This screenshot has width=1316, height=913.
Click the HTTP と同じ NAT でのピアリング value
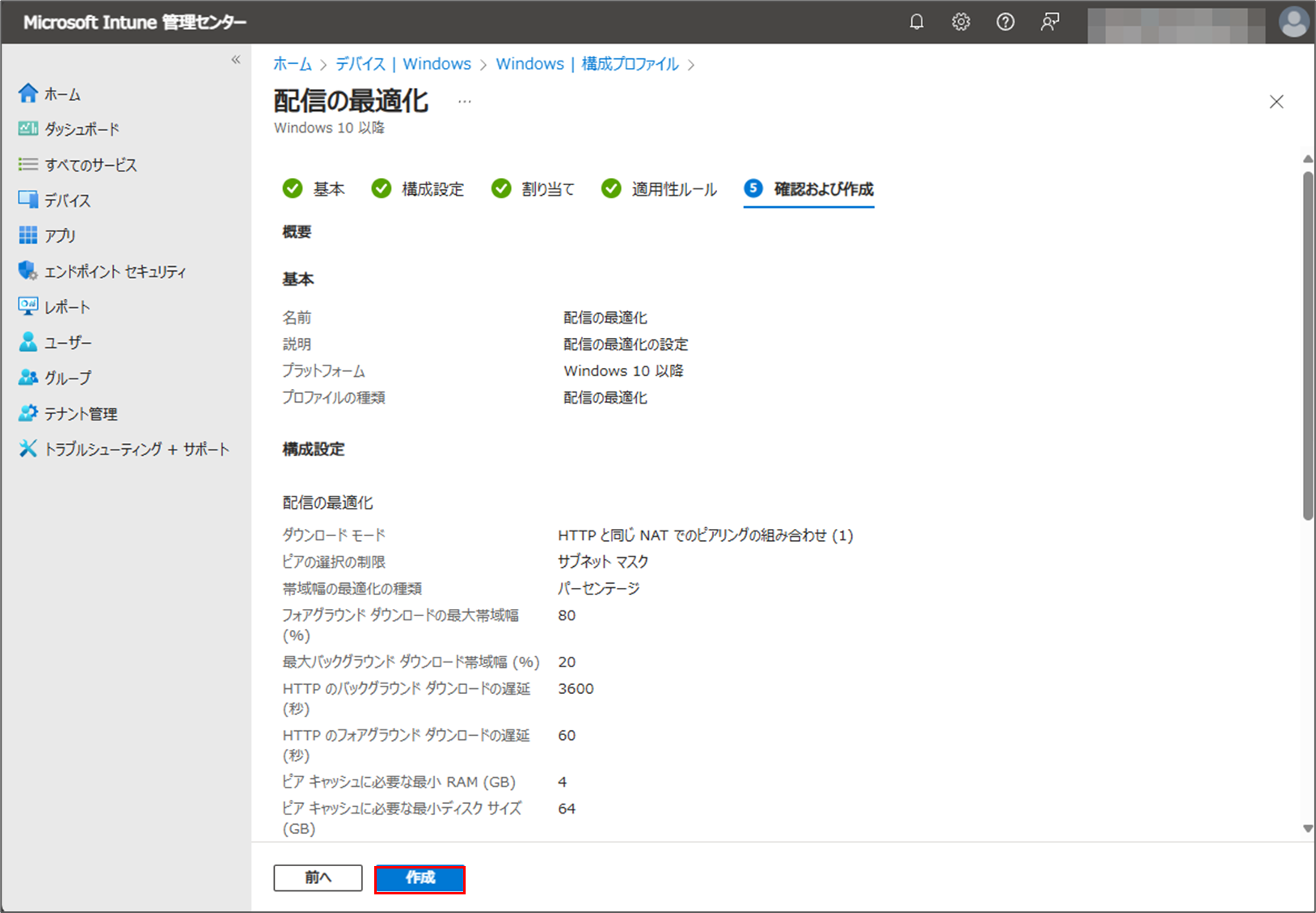[x=706, y=535]
